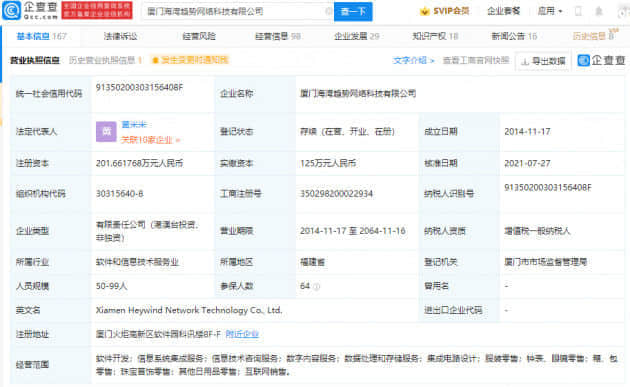Select the taxpayer ID value in 纳税人识别号 row
630x387 pixels.
(x=548, y=188)
